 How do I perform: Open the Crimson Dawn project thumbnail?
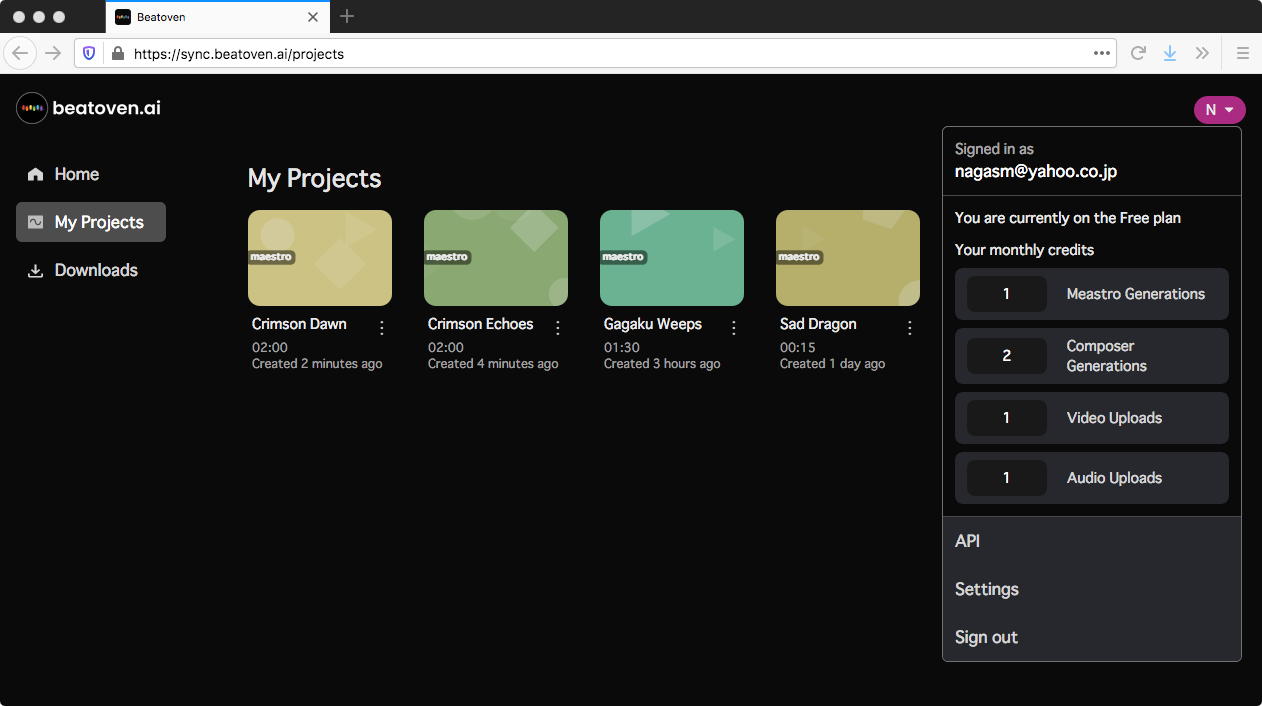(320, 258)
